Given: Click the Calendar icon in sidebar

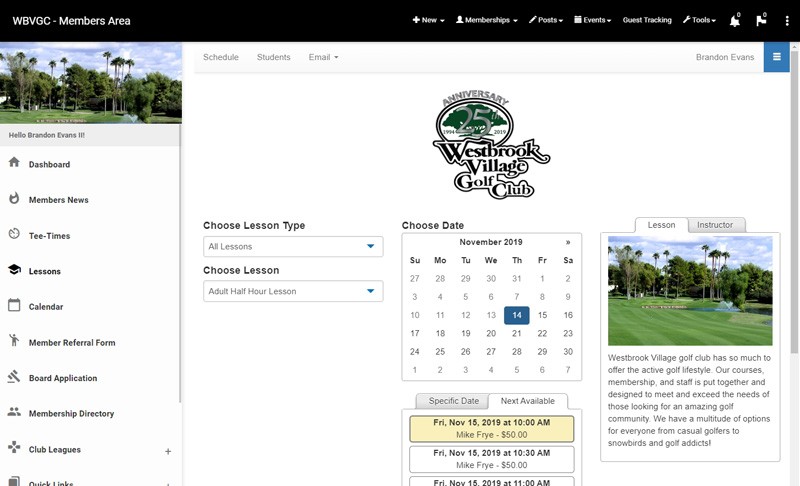Looking at the screenshot, I should click(14, 306).
